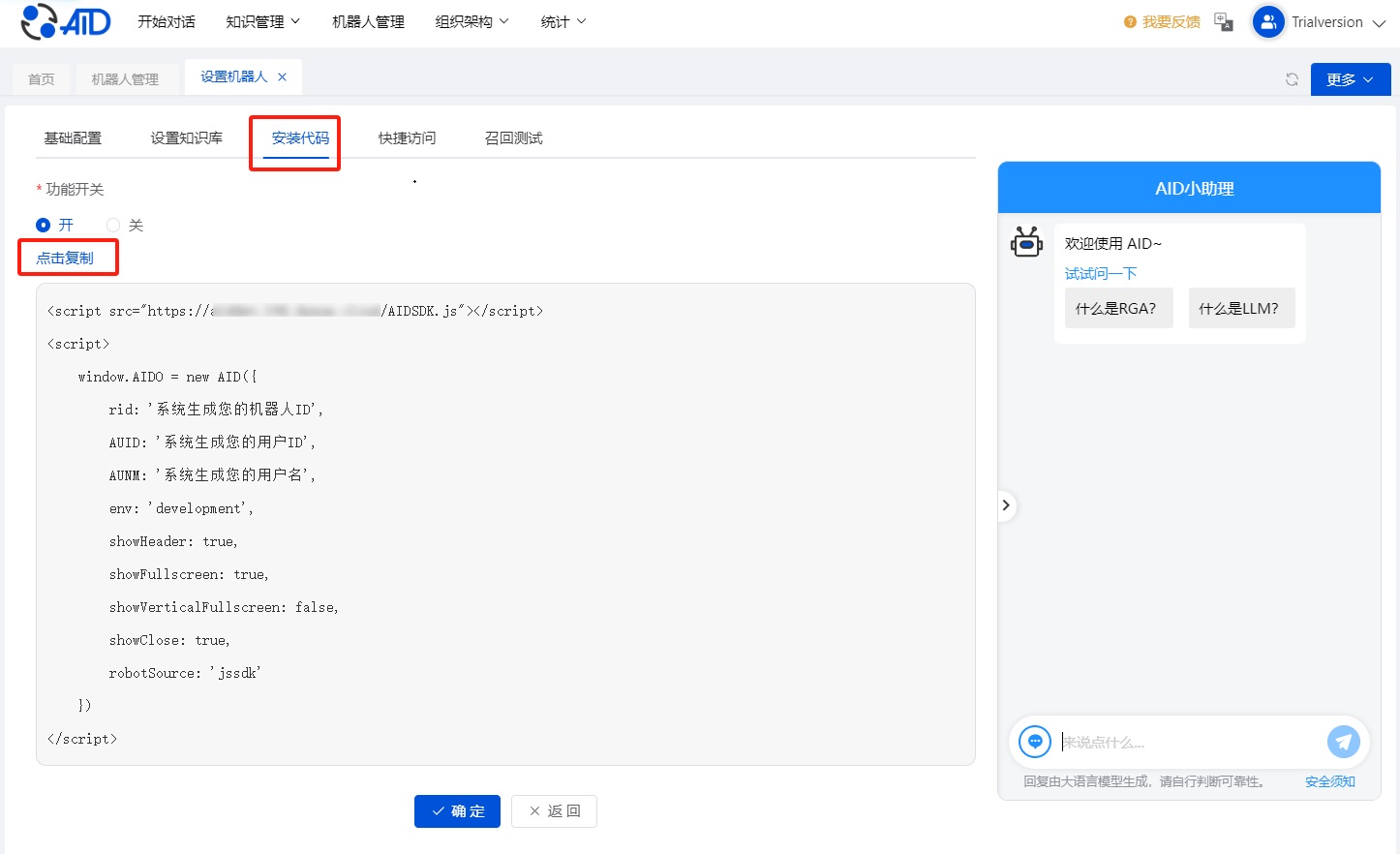The image size is (1400, 854).
Task: Click the closing </script> line
Action: click(82, 739)
